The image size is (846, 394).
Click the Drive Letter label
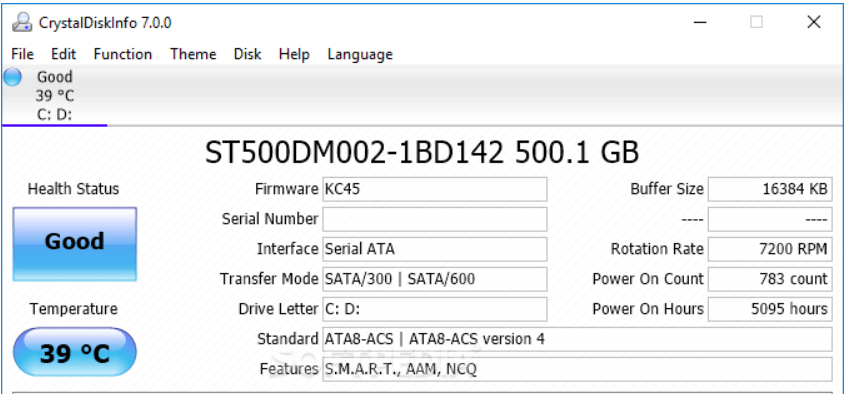coord(278,309)
